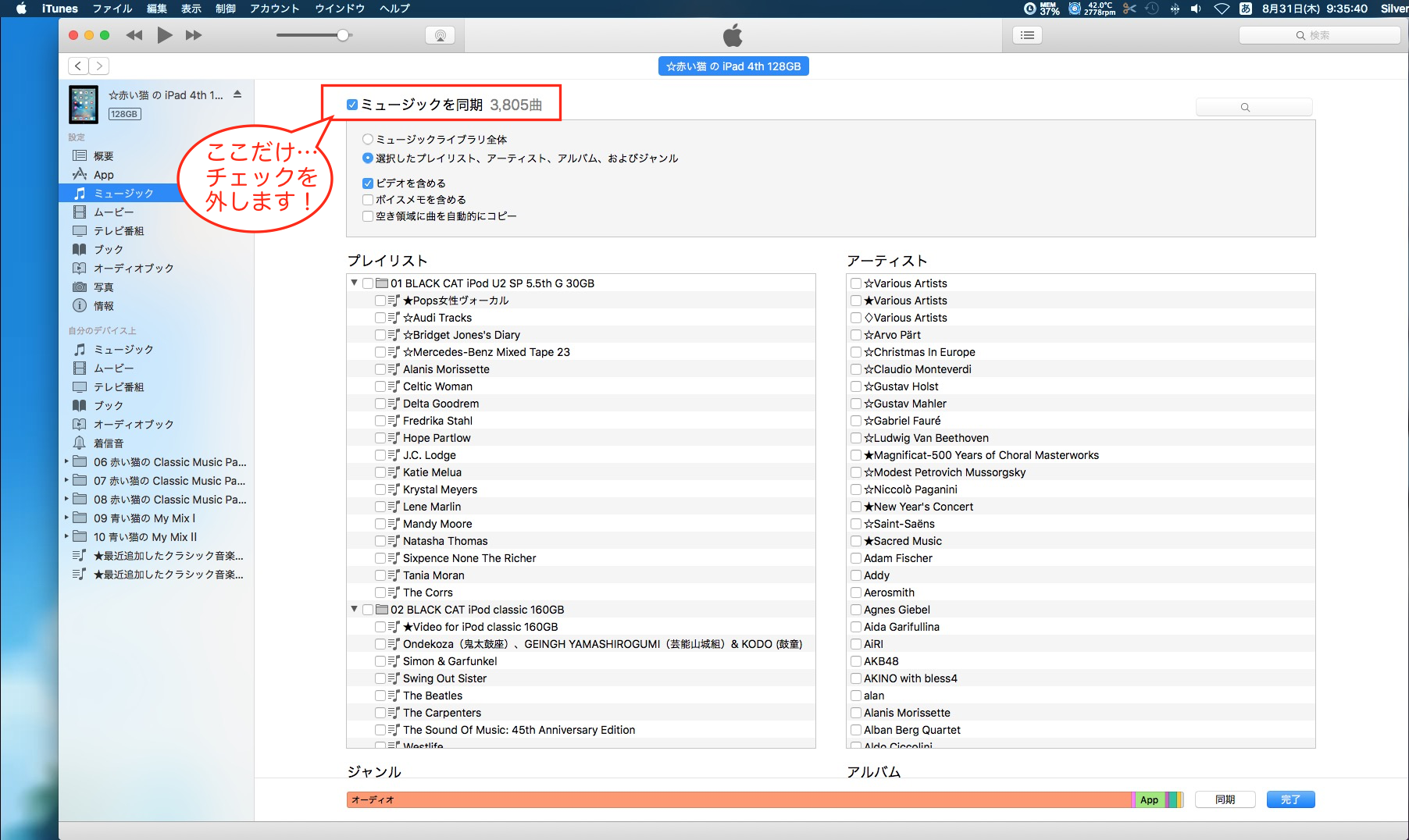Click the fast-forward playback button
The width and height of the screenshot is (1409, 840).
point(194,35)
